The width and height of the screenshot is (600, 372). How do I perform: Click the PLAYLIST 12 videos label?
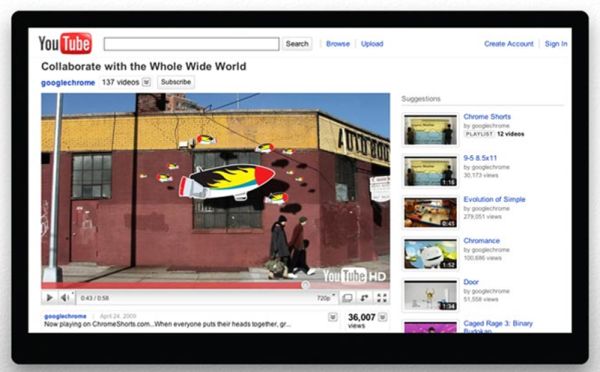coord(494,134)
